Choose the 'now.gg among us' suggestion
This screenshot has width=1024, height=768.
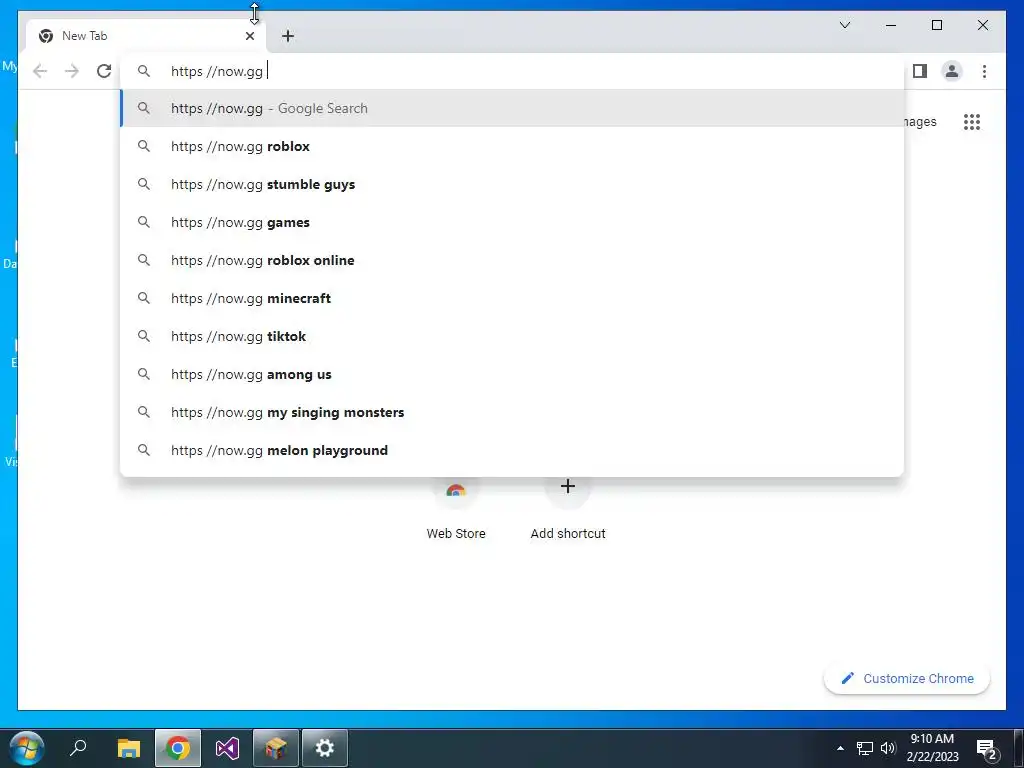513,374
